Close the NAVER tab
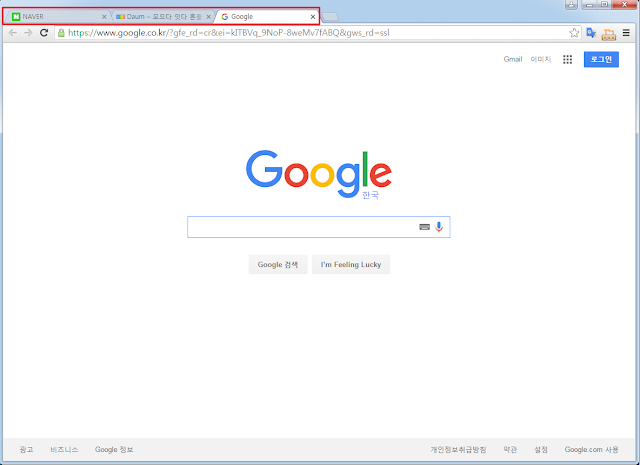The image size is (640, 465). tap(104, 17)
